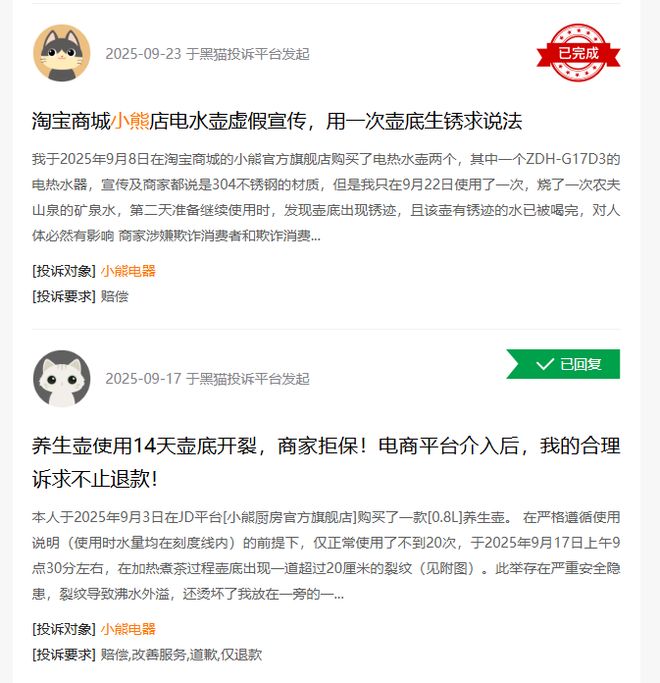Click second complaint summary about 0.8L养生壶

(326, 555)
